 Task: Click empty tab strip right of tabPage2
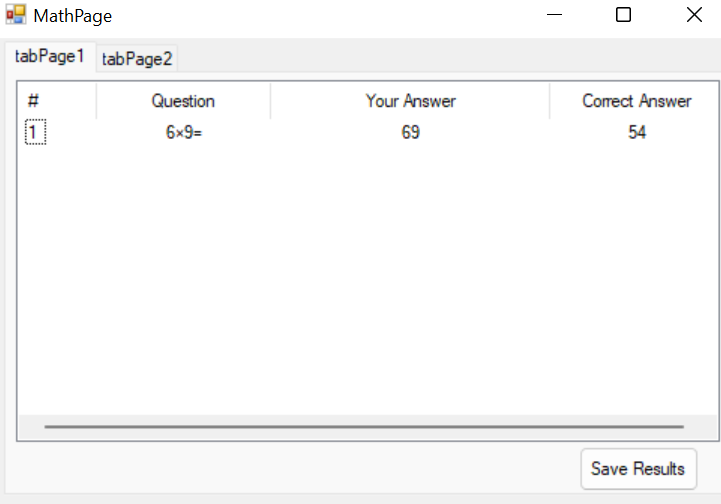[450, 59]
